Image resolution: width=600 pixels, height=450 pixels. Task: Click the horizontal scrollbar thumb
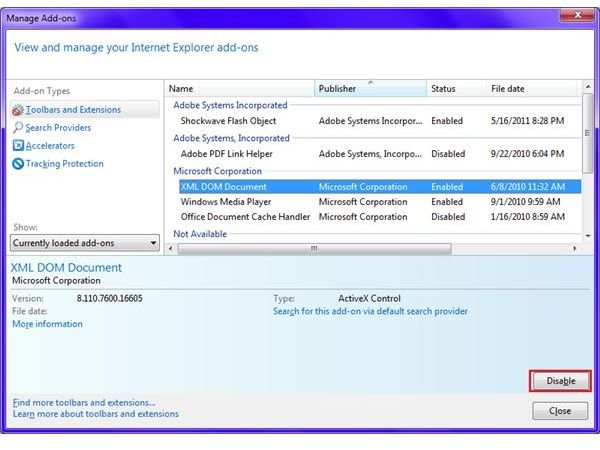pos(315,249)
